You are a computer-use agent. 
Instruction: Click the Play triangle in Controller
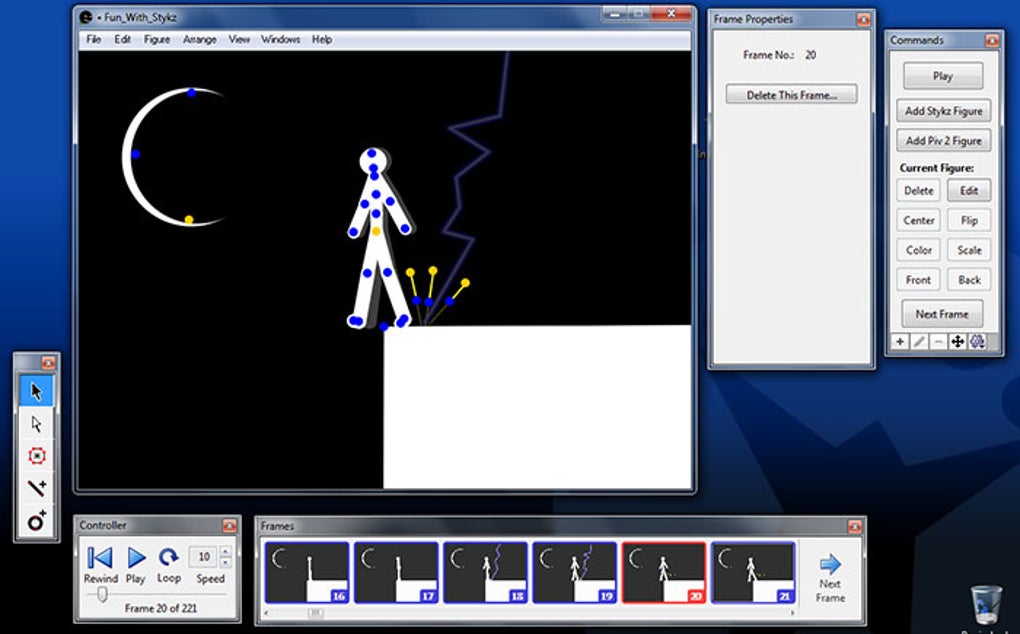pyautogui.click(x=136, y=558)
